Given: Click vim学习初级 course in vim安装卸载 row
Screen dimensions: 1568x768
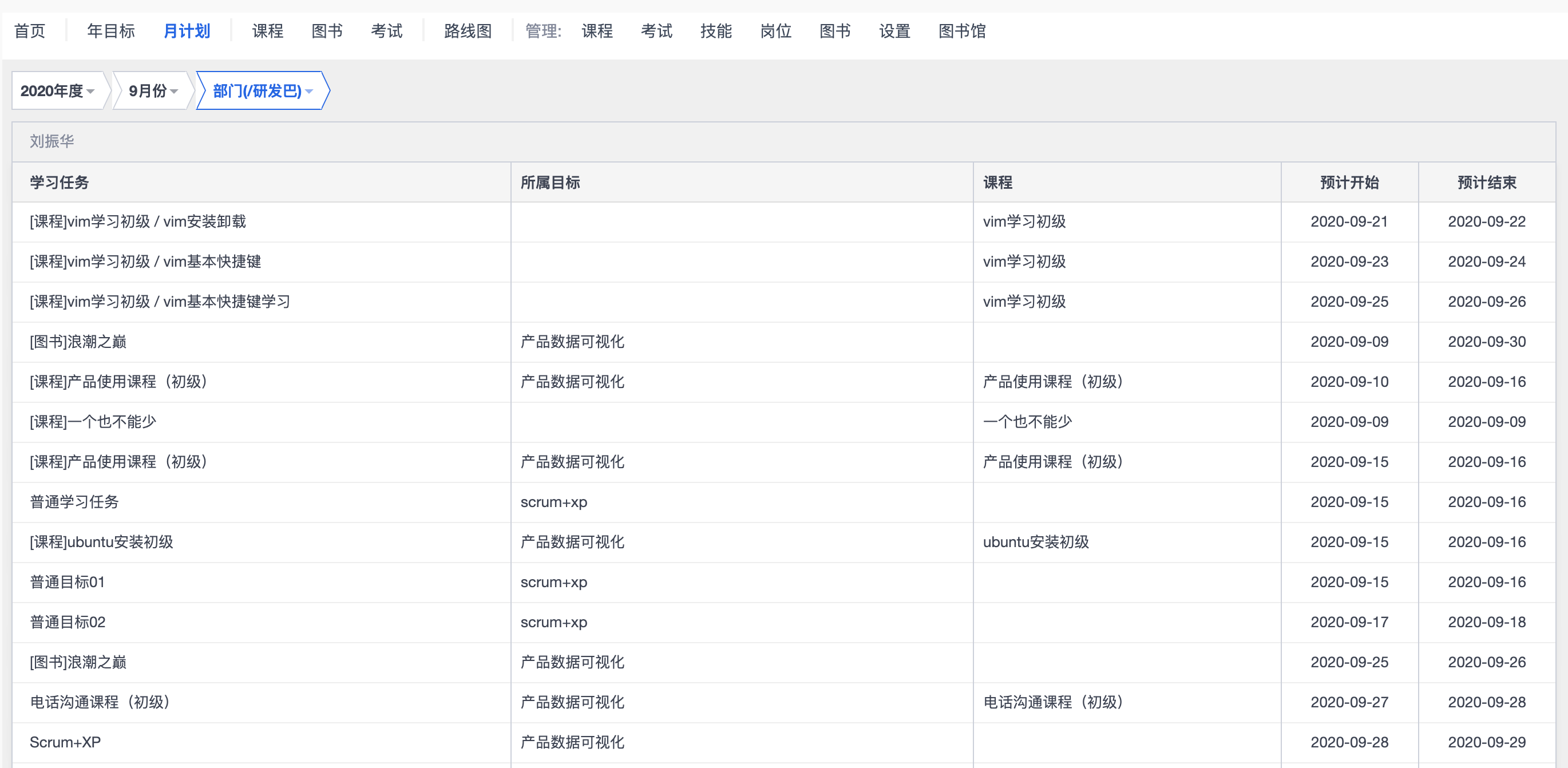Looking at the screenshot, I should 1024,222.
